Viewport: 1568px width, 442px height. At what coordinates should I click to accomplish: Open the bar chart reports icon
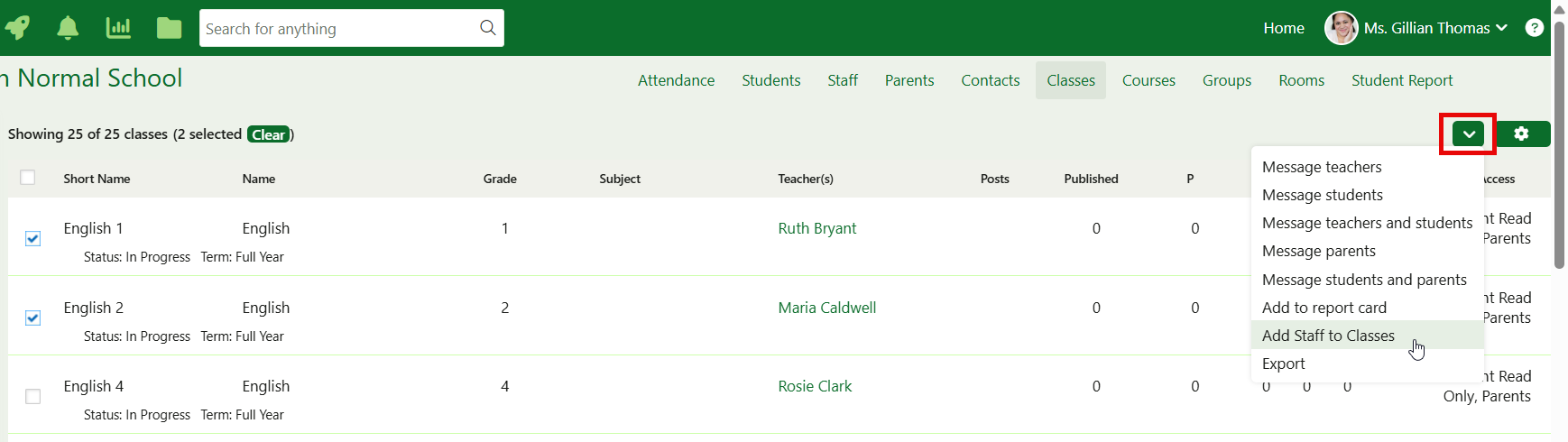coord(118,28)
